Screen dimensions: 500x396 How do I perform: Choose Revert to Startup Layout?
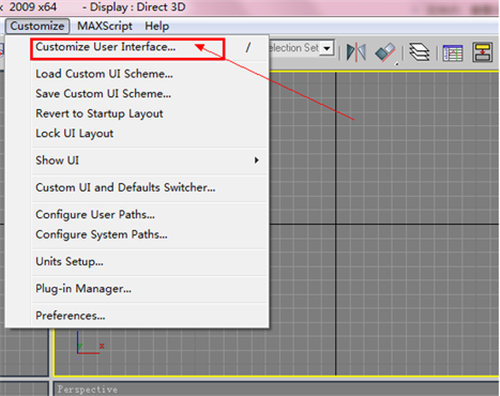point(99,114)
